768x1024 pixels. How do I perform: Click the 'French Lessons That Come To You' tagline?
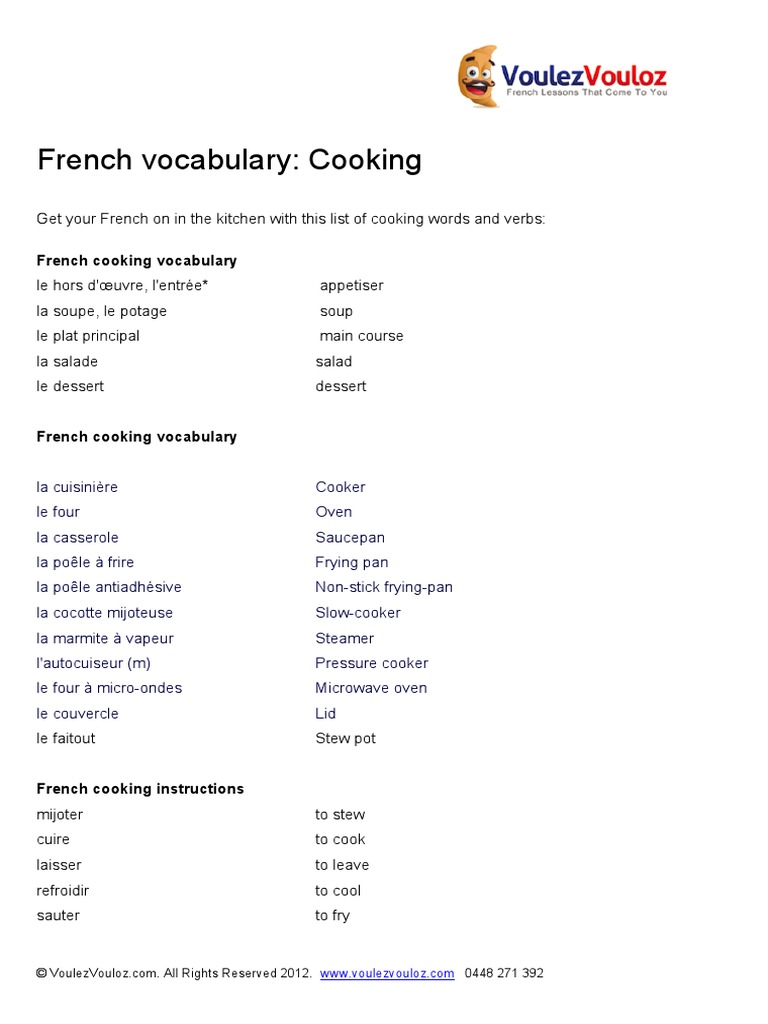(586, 92)
